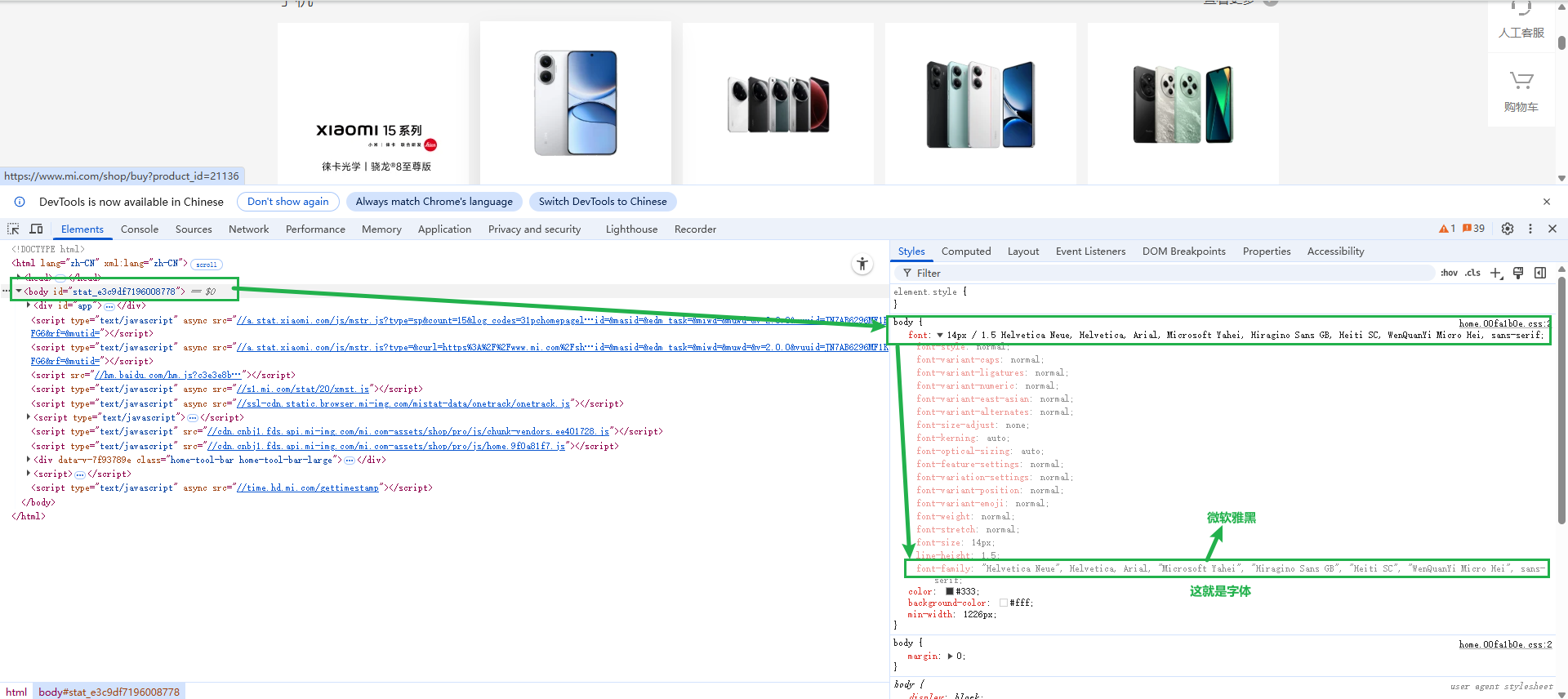The height and width of the screenshot is (699, 1568).
Task: Switch to the Console tab
Action: click(140, 229)
